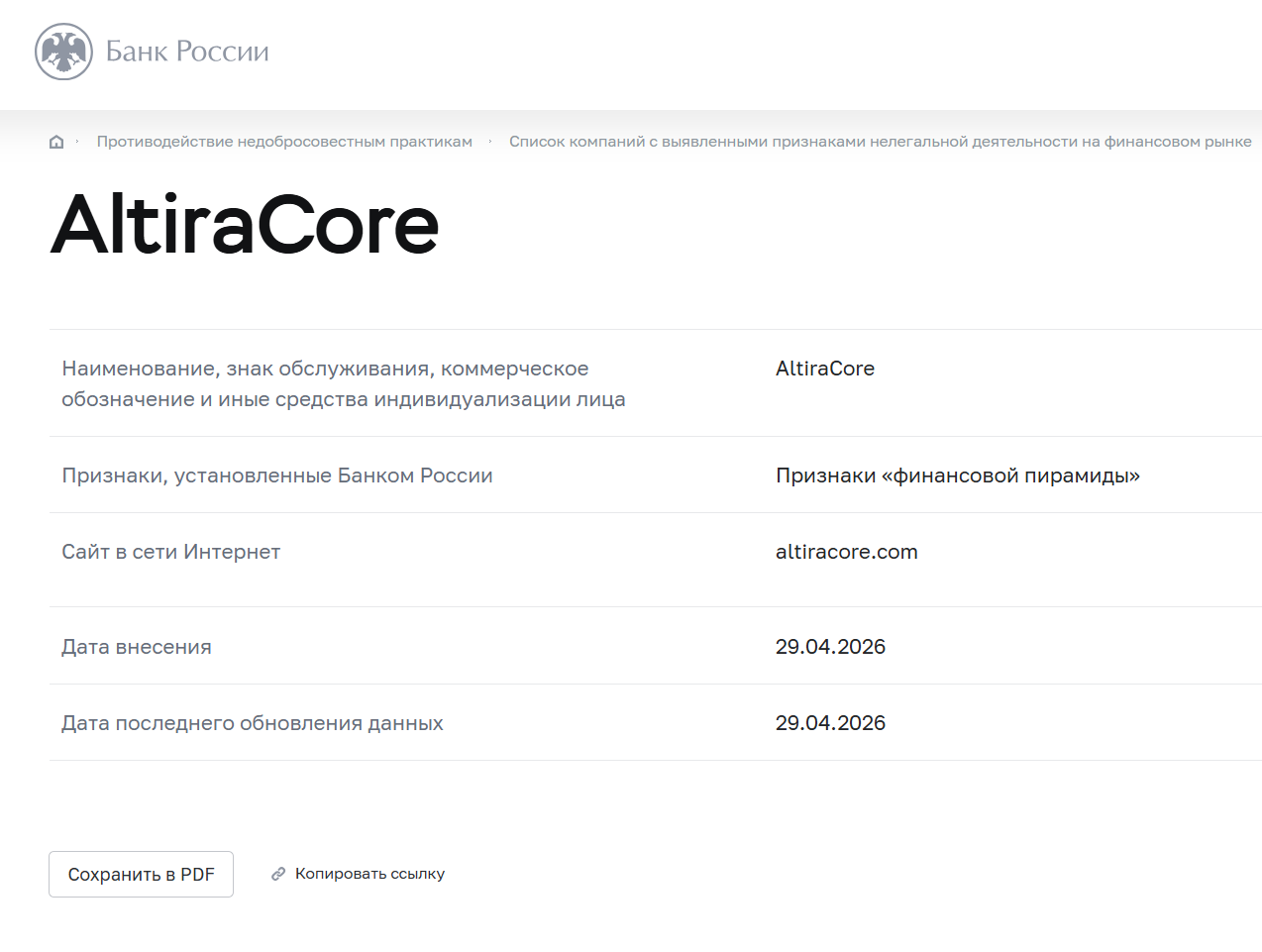Image resolution: width=1262 pixels, height=952 pixels.
Task: Select the Сайт в сети Интернет label
Action: click(171, 552)
